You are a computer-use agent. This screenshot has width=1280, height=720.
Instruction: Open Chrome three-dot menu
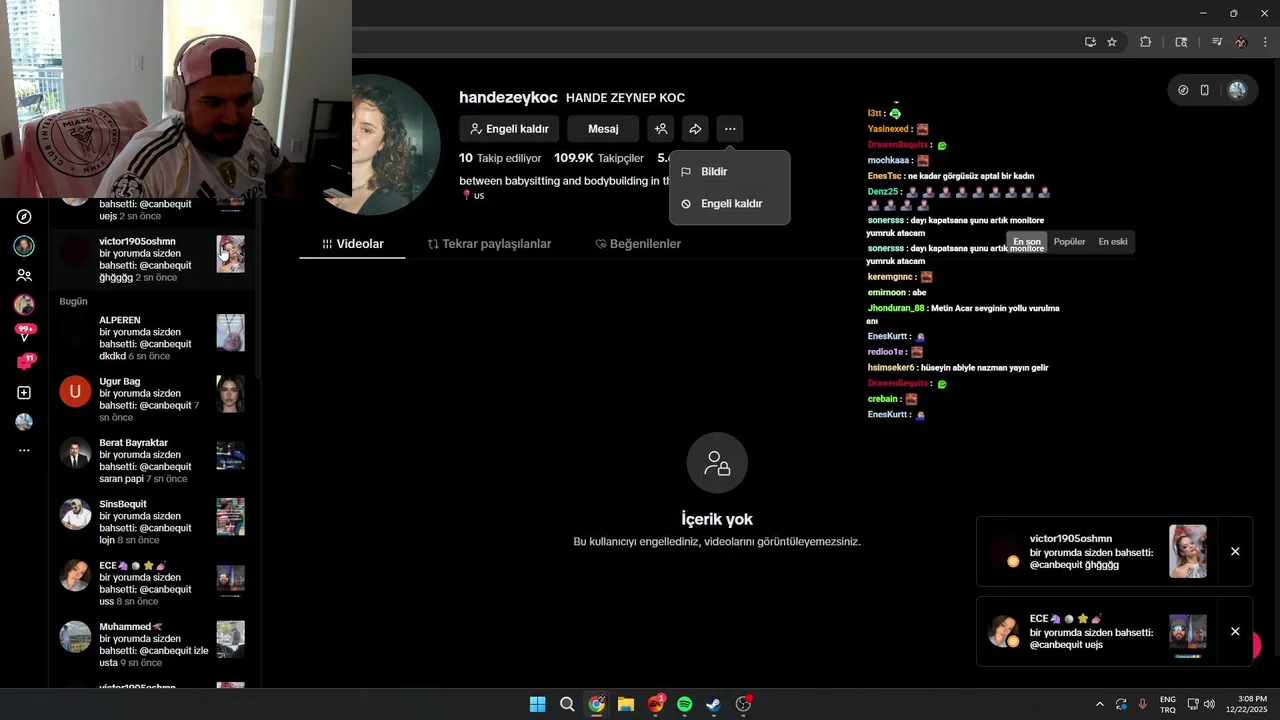(x=1266, y=42)
